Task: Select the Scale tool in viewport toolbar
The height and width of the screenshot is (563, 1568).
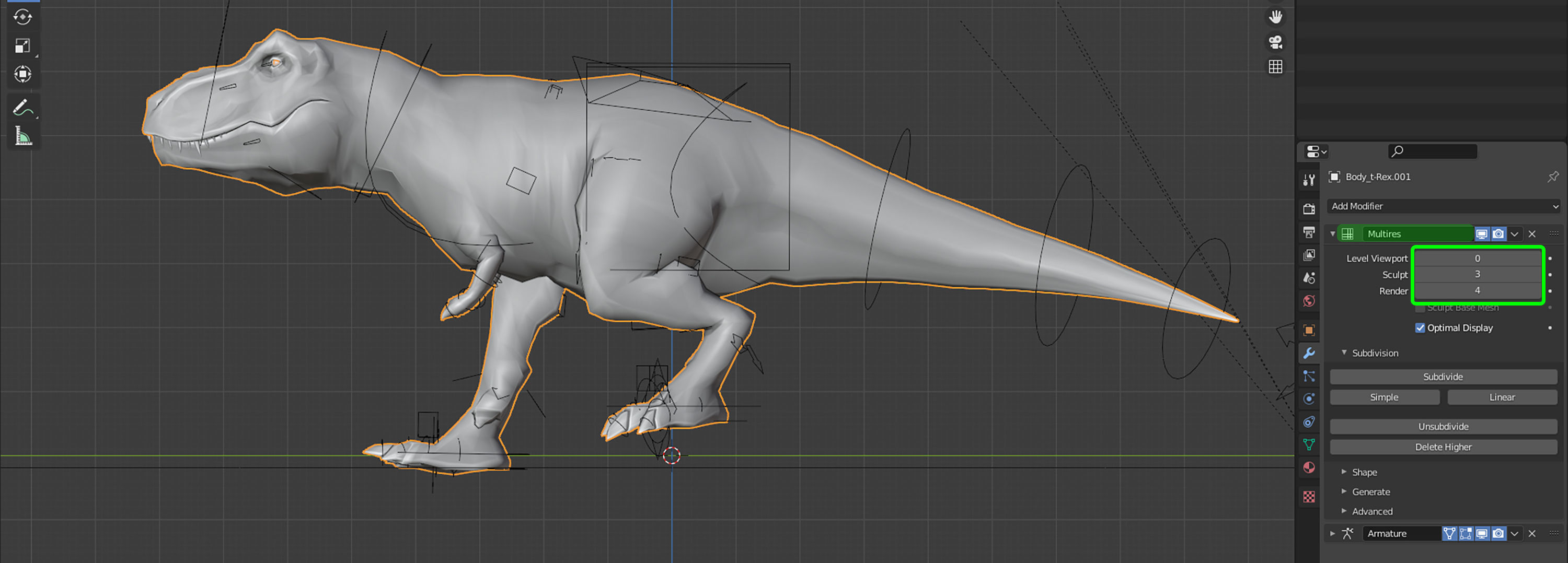Action: click(x=22, y=45)
